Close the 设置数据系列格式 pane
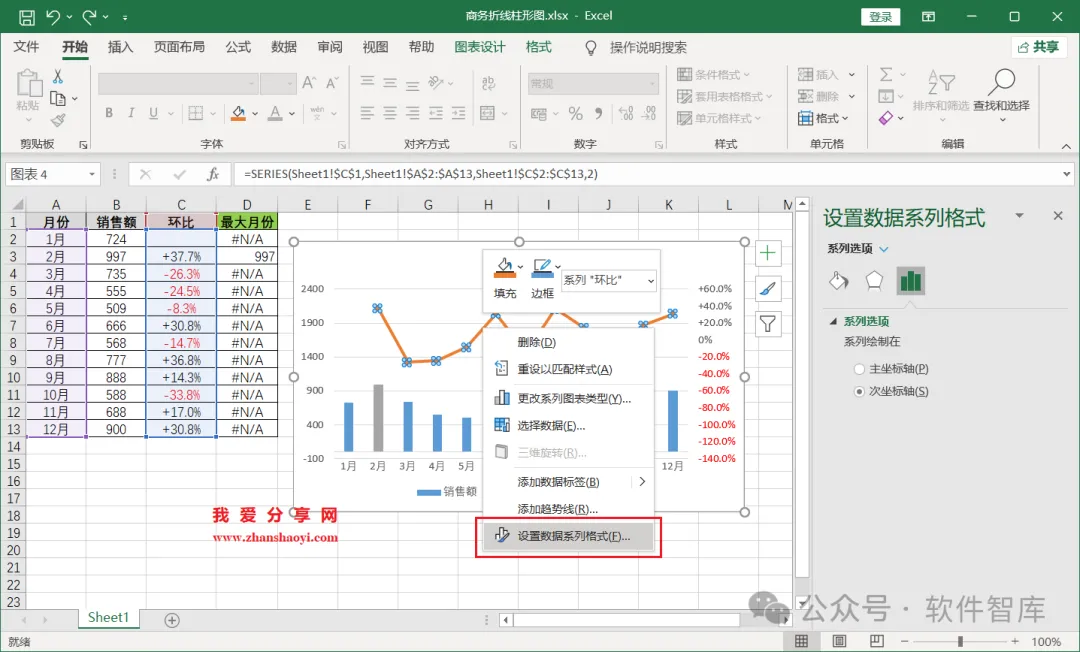The width and height of the screenshot is (1080, 652). [1058, 215]
